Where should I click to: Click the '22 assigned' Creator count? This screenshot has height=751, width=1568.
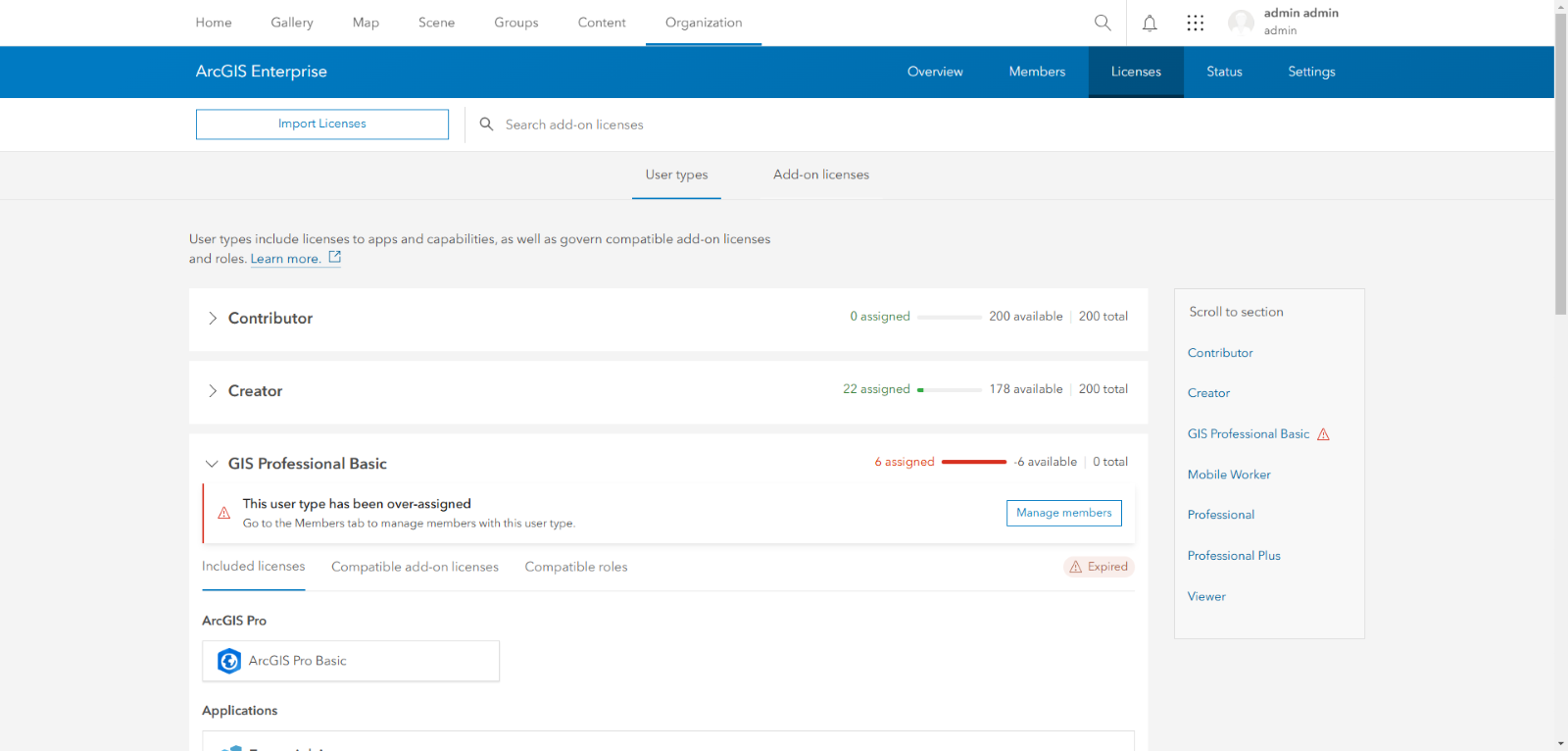(x=876, y=389)
